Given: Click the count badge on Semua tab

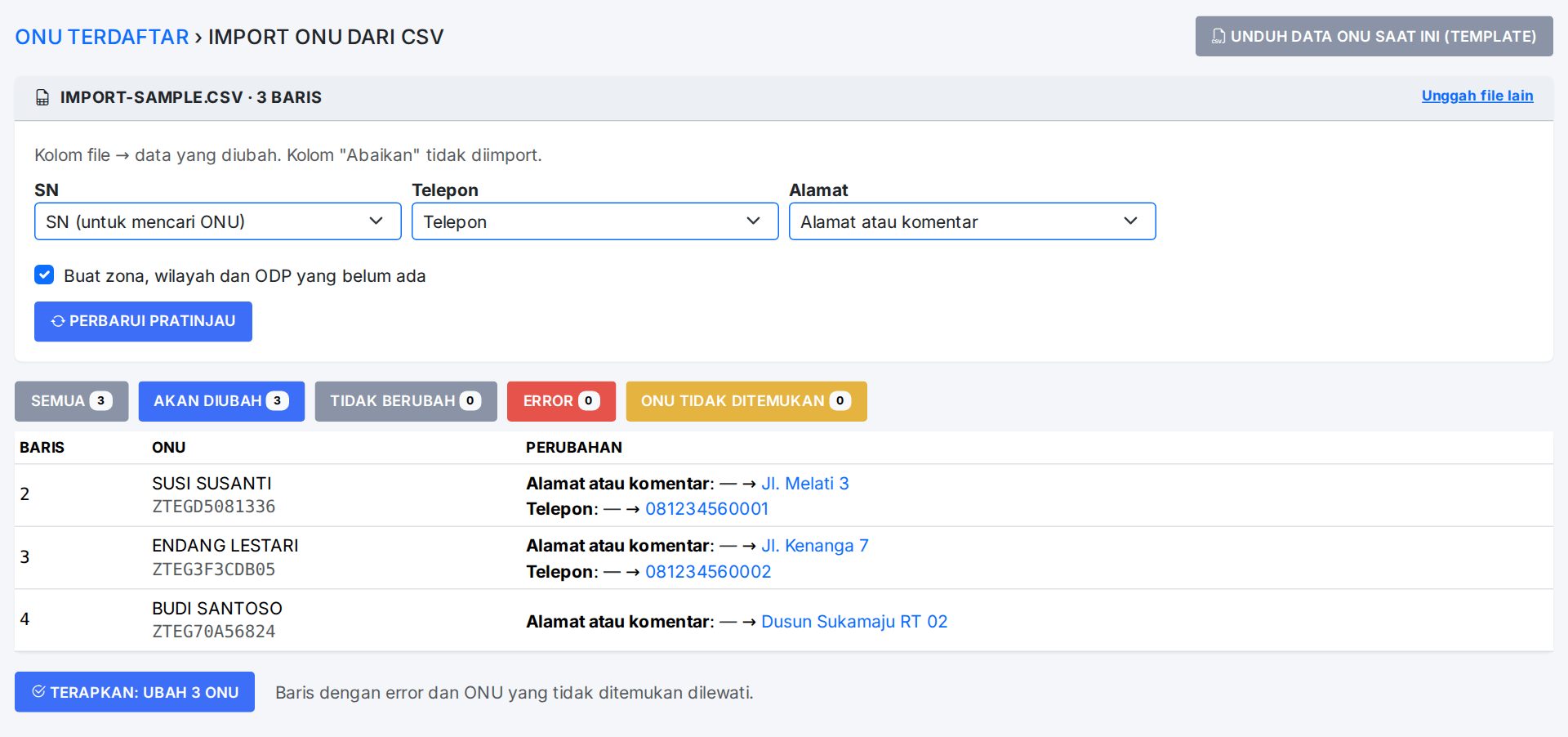Looking at the screenshot, I should click(x=100, y=401).
